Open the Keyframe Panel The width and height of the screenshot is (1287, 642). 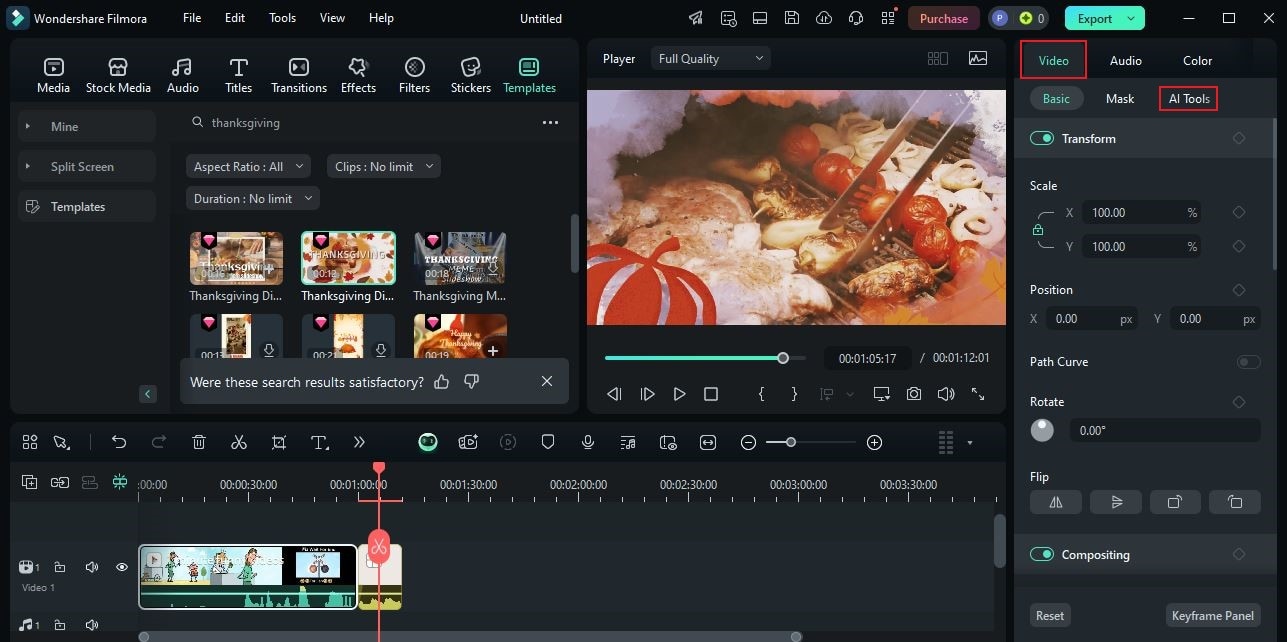(1213, 616)
